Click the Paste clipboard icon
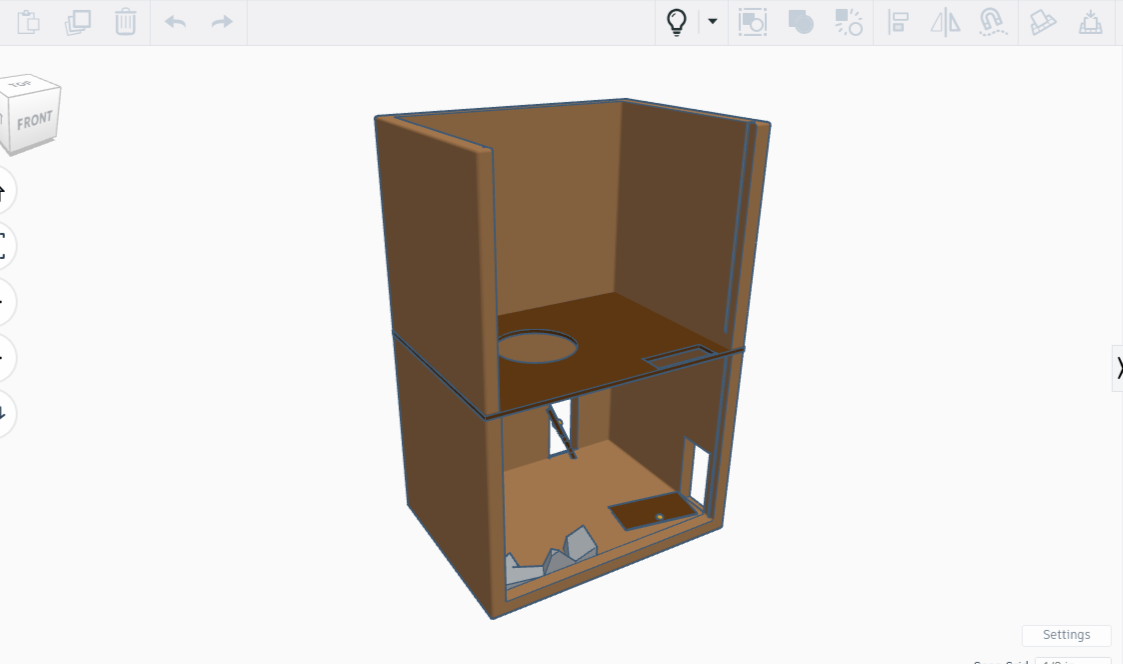 [28, 22]
